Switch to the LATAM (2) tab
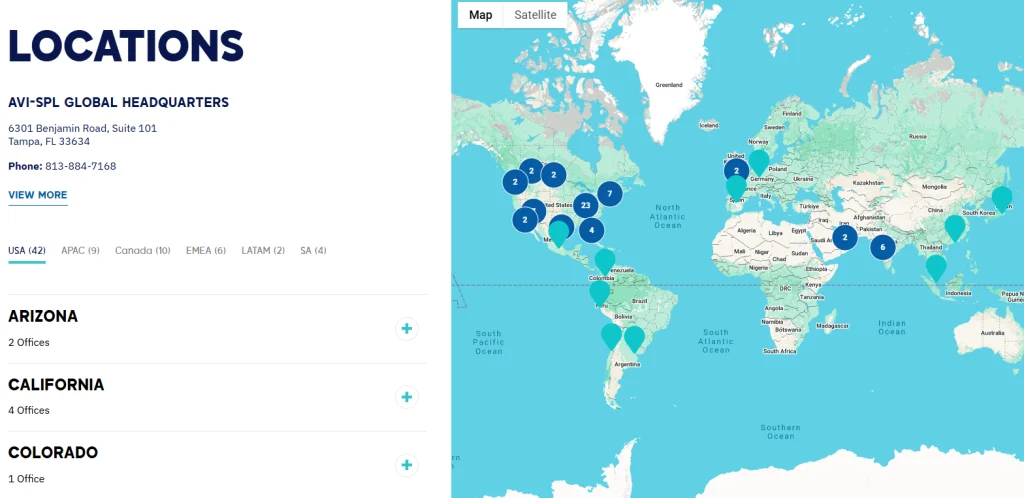Screen dimensions: 1024x498 263,251
